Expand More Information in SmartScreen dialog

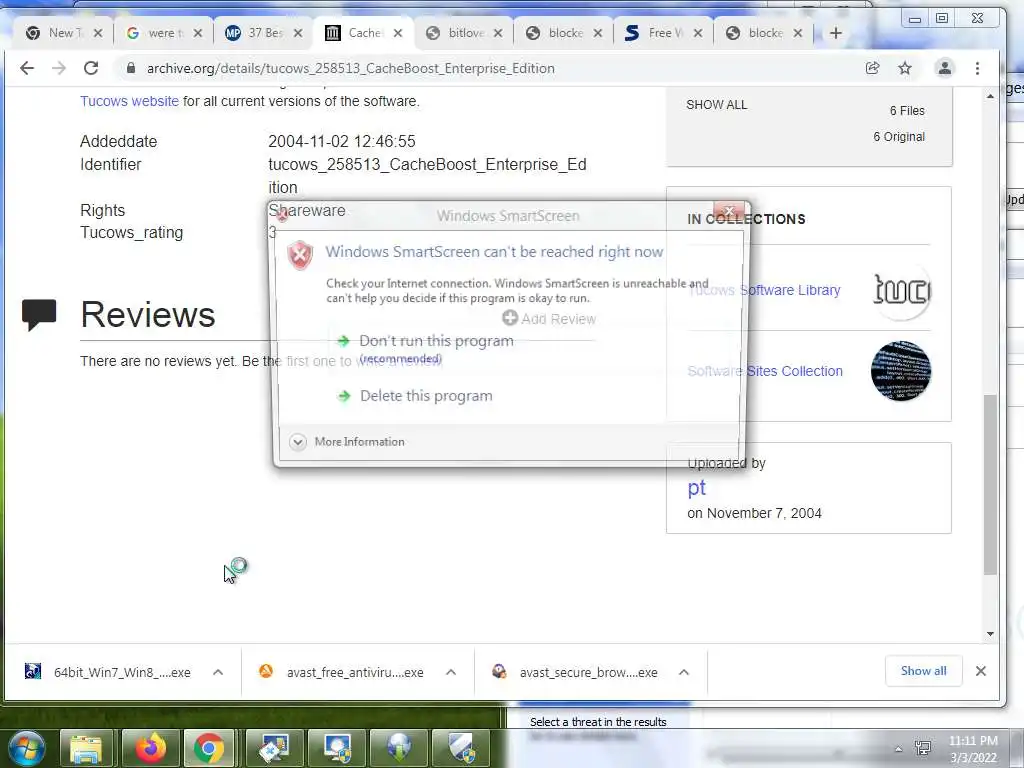click(x=347, y=442)
